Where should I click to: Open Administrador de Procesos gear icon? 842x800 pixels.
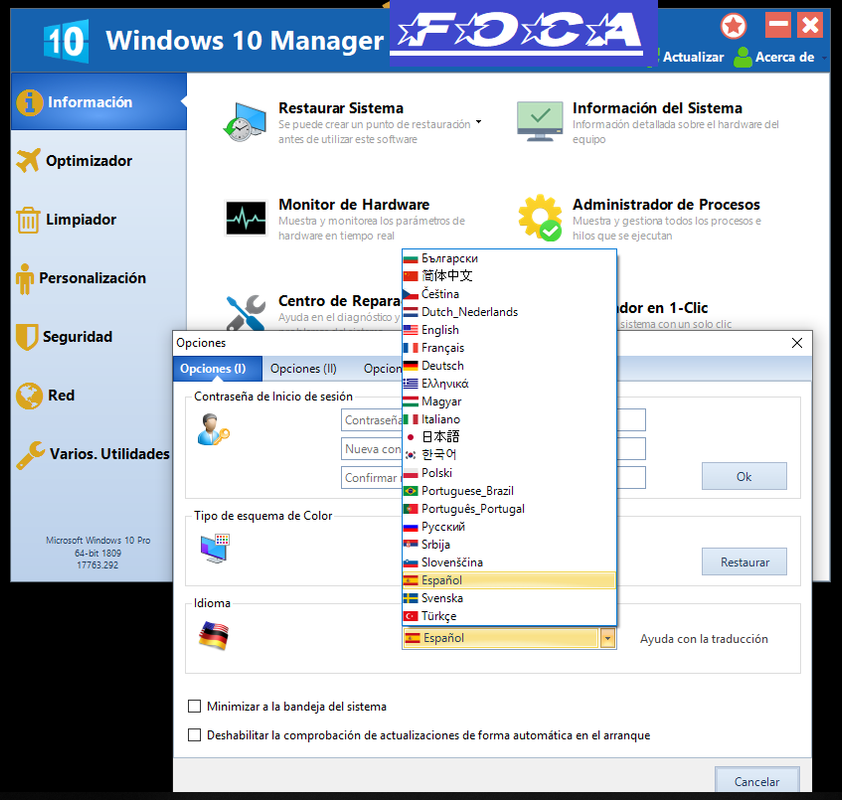tap(540, 217)
